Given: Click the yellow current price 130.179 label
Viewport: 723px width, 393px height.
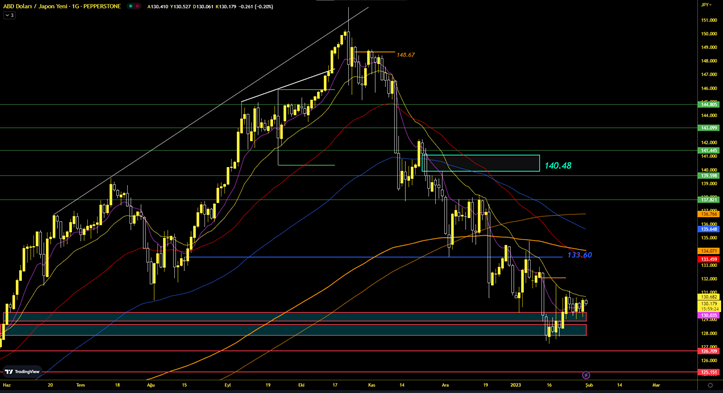Looking at the screenshot, I should (x=709, y=304).
